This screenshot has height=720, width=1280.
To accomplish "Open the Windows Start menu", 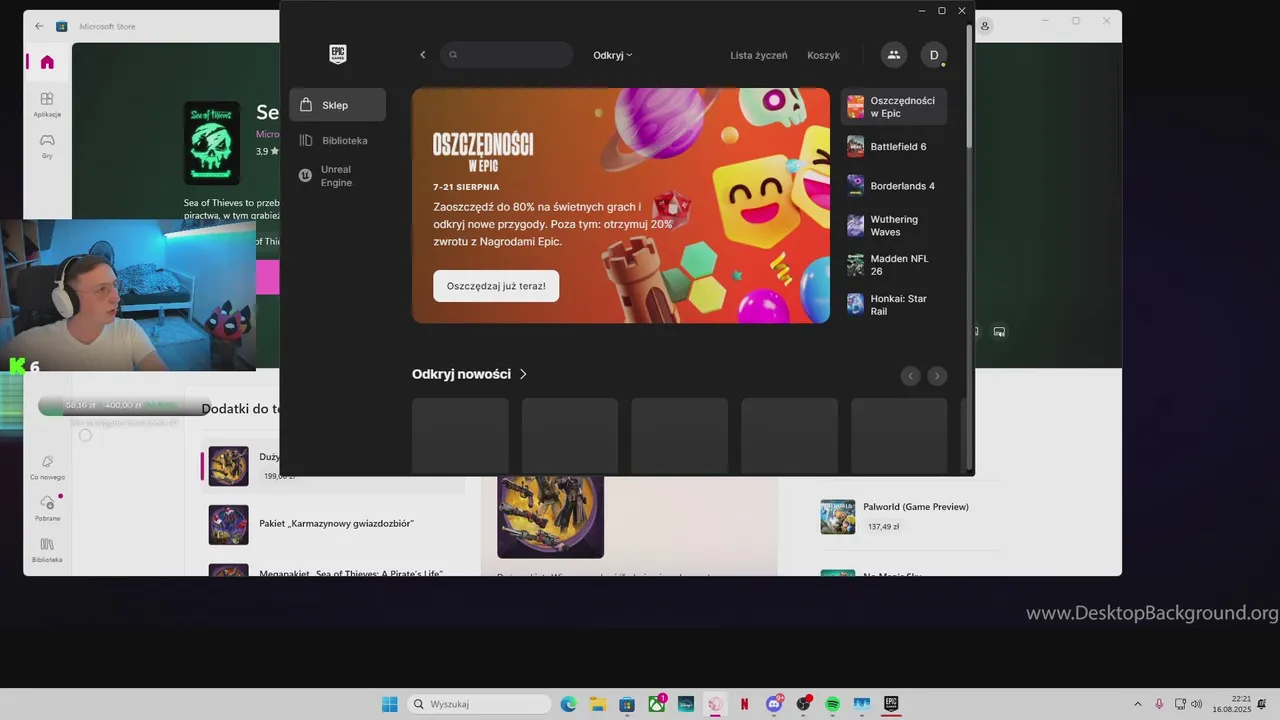I will click(x=390, y=704).
